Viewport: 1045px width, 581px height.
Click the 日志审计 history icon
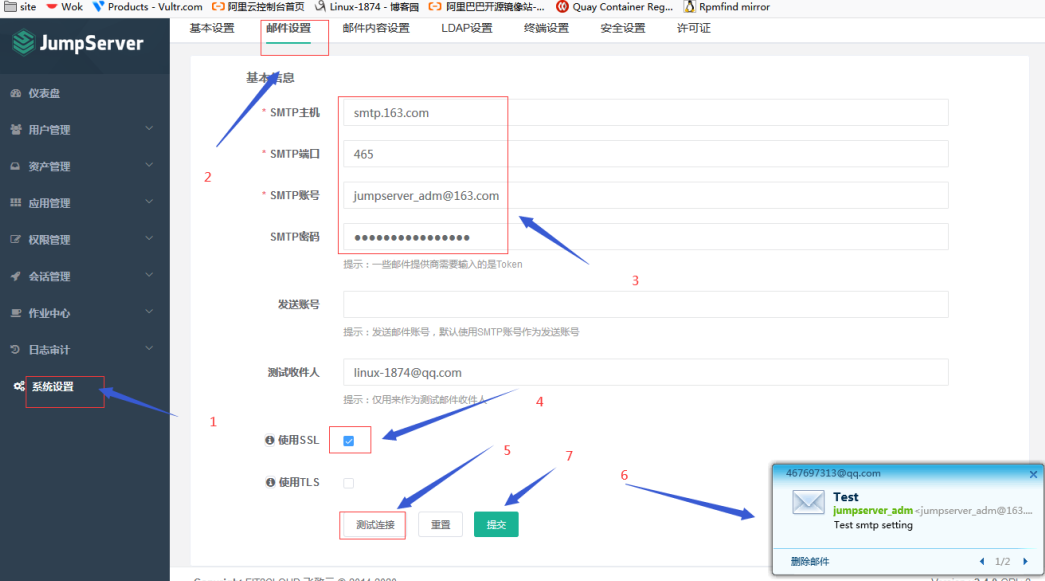(15, 350)
